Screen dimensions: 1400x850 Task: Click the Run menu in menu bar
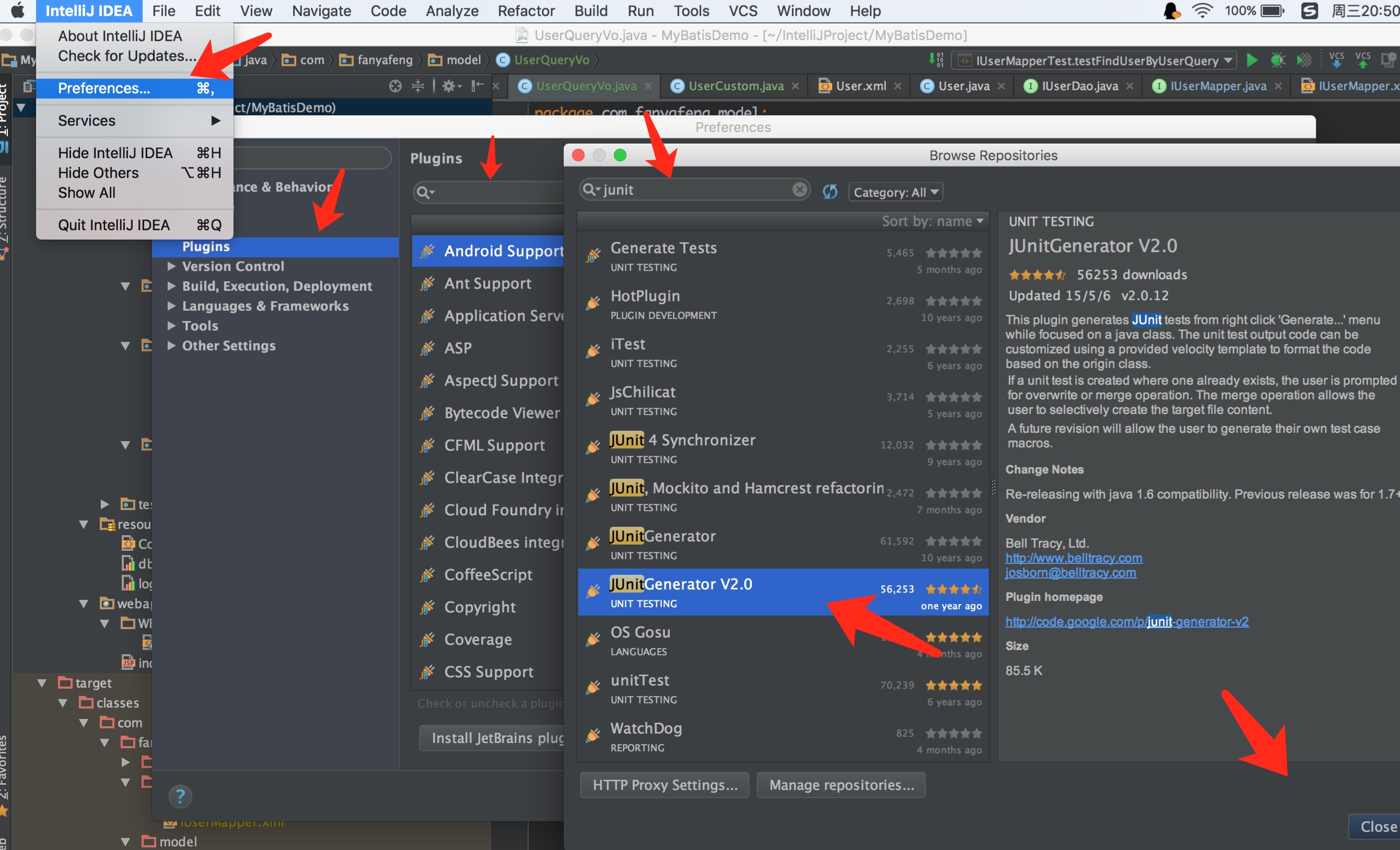(640, 11)
